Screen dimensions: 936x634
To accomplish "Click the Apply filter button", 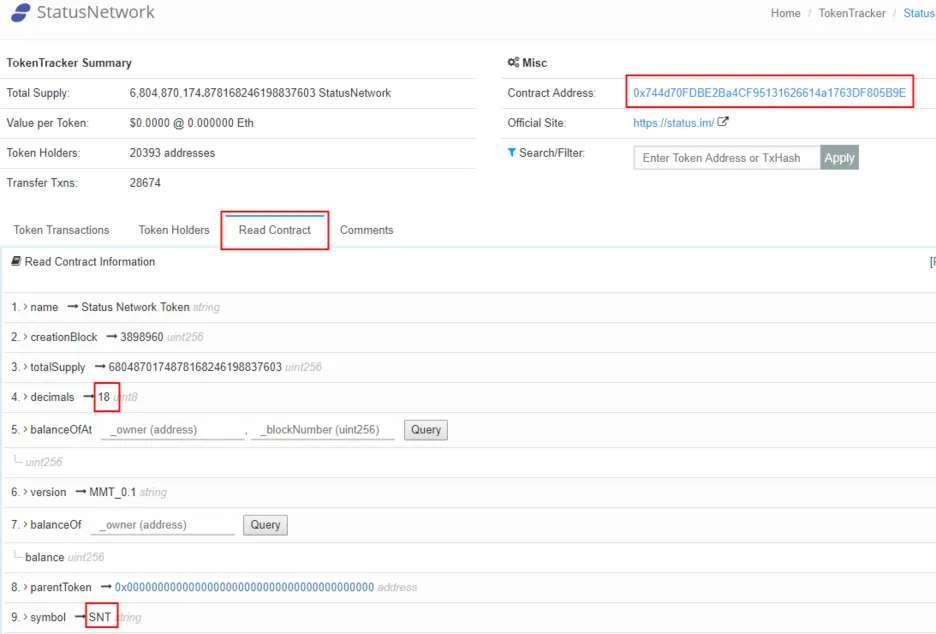I will point(839,158).
